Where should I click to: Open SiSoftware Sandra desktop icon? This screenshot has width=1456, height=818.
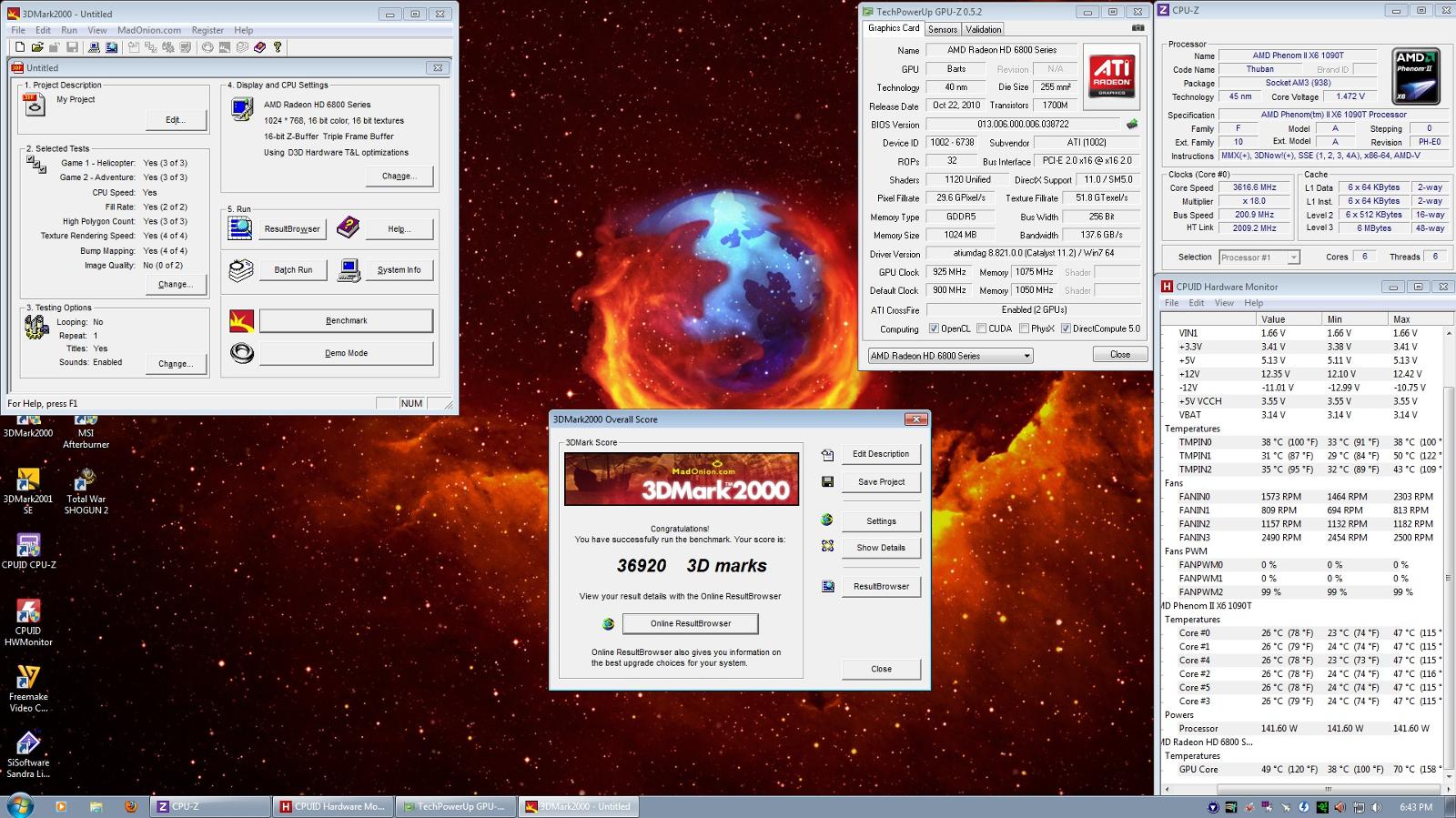(28, 755)
